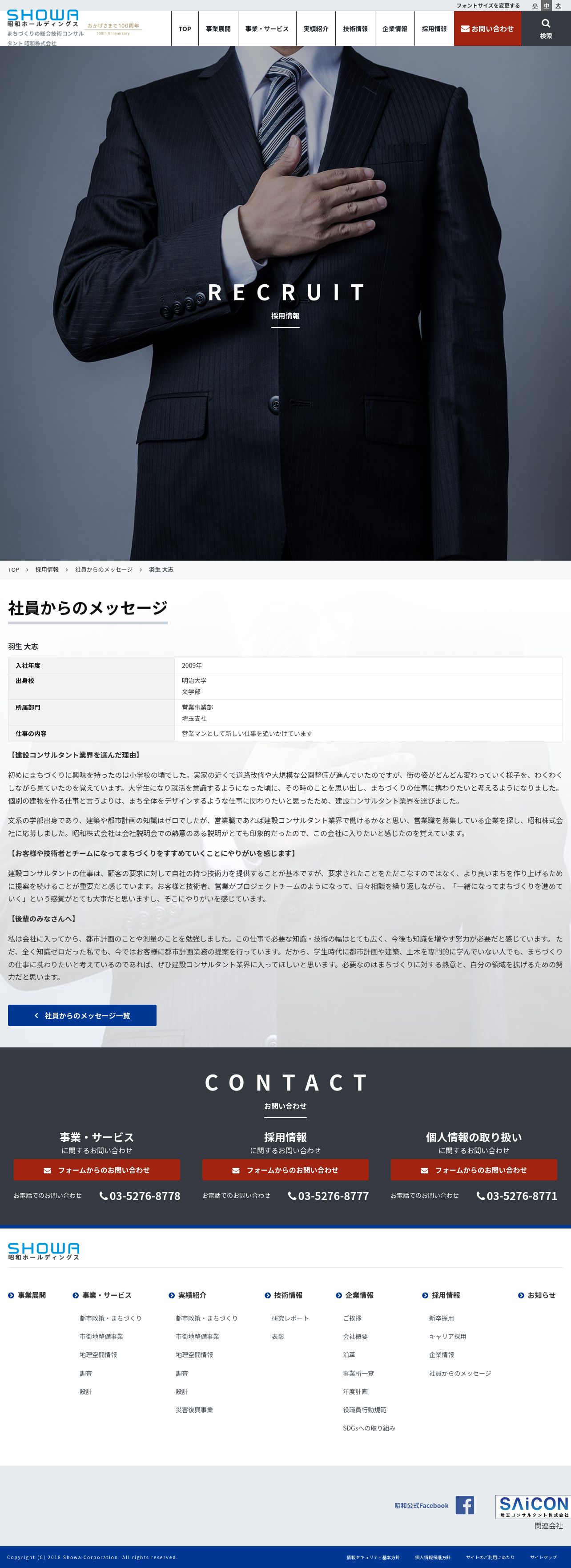571x1568 pixels.
Task: Open the TOP menu item
Action: tap(185, 28)
